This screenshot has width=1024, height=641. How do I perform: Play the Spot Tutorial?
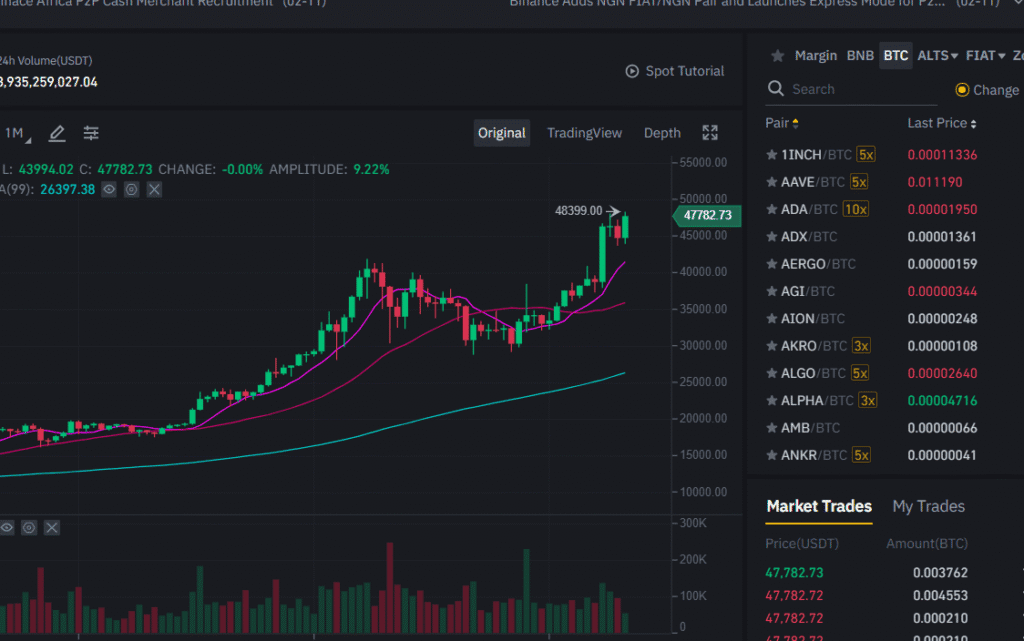(674, 71)
